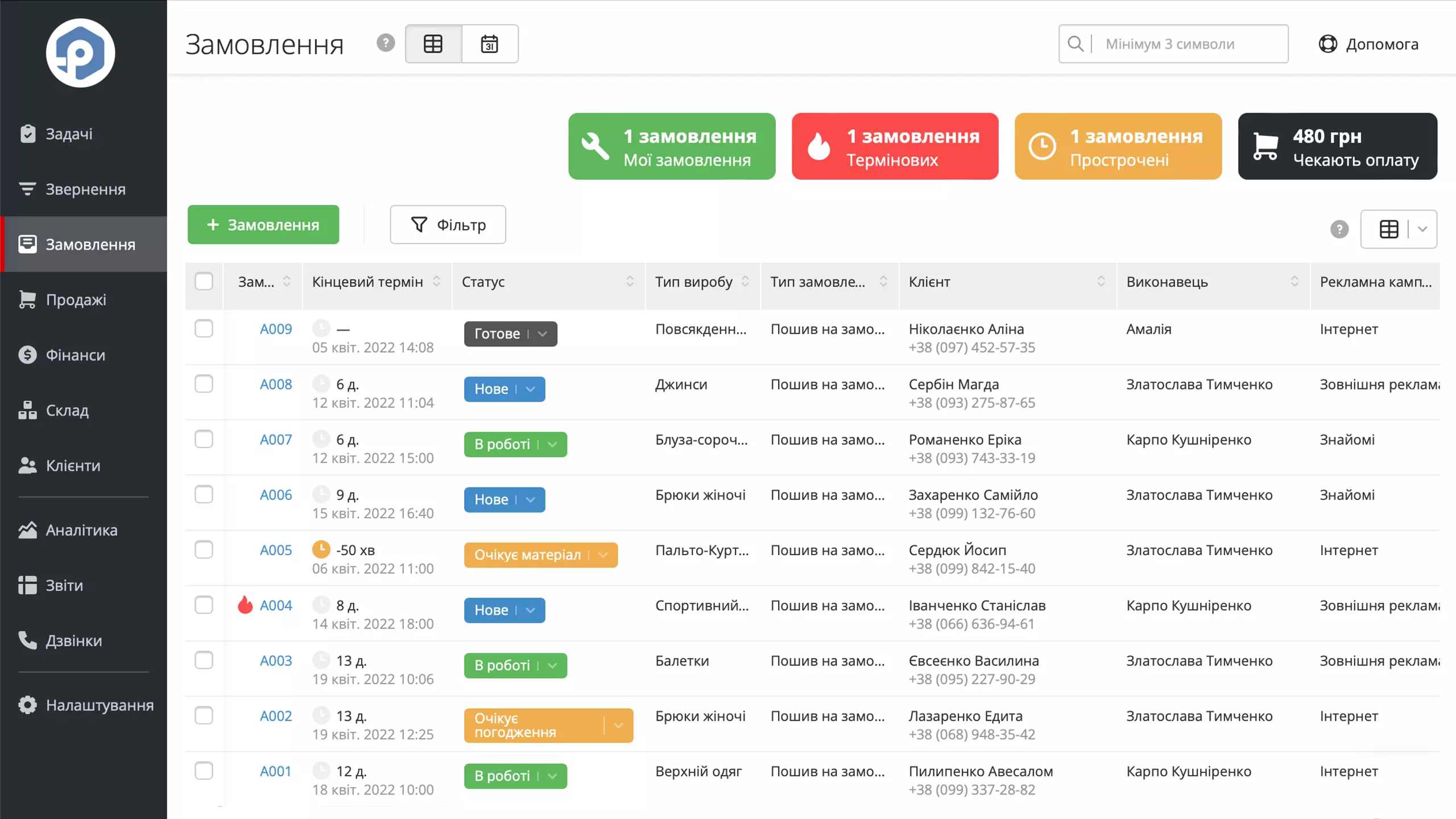Switch to calendar view icon

pyautogui.click(x=489, y=44)
